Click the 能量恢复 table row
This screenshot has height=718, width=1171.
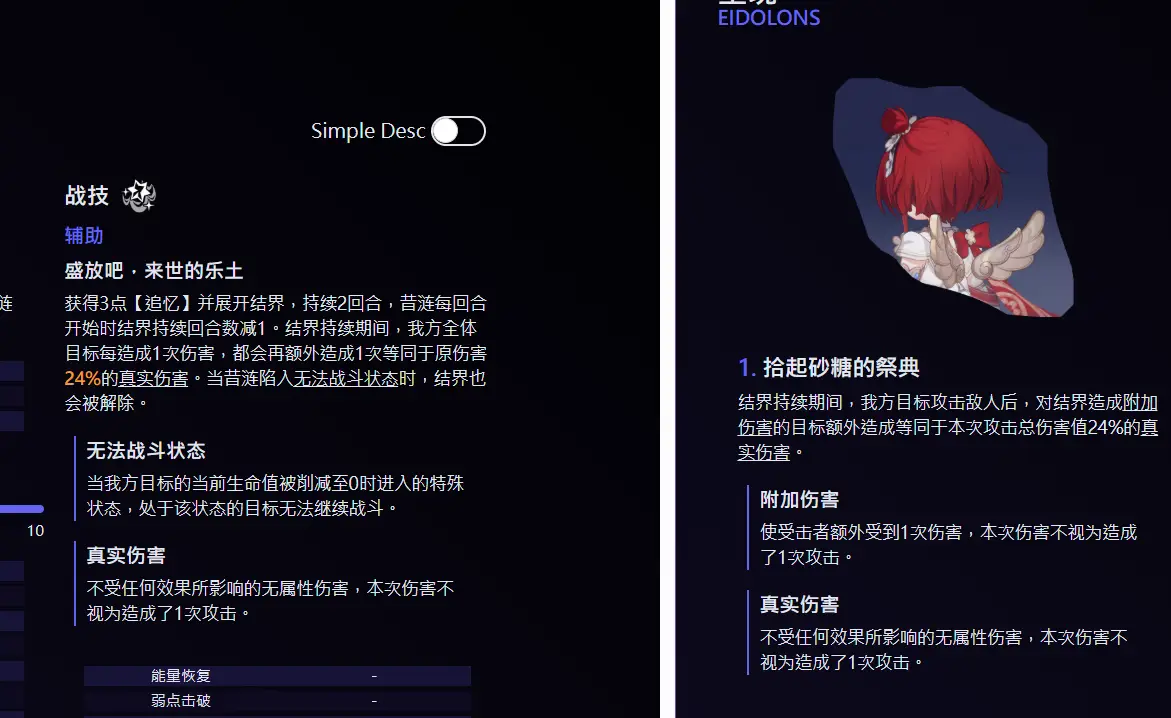(x=277, y=676)
